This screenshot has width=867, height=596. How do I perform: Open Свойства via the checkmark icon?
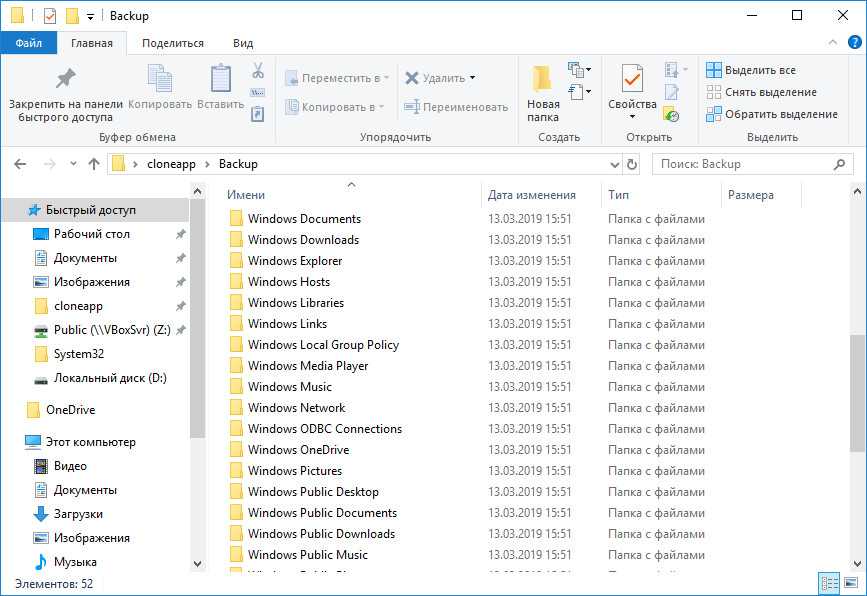pyautogui.click(x=632, y=79)
